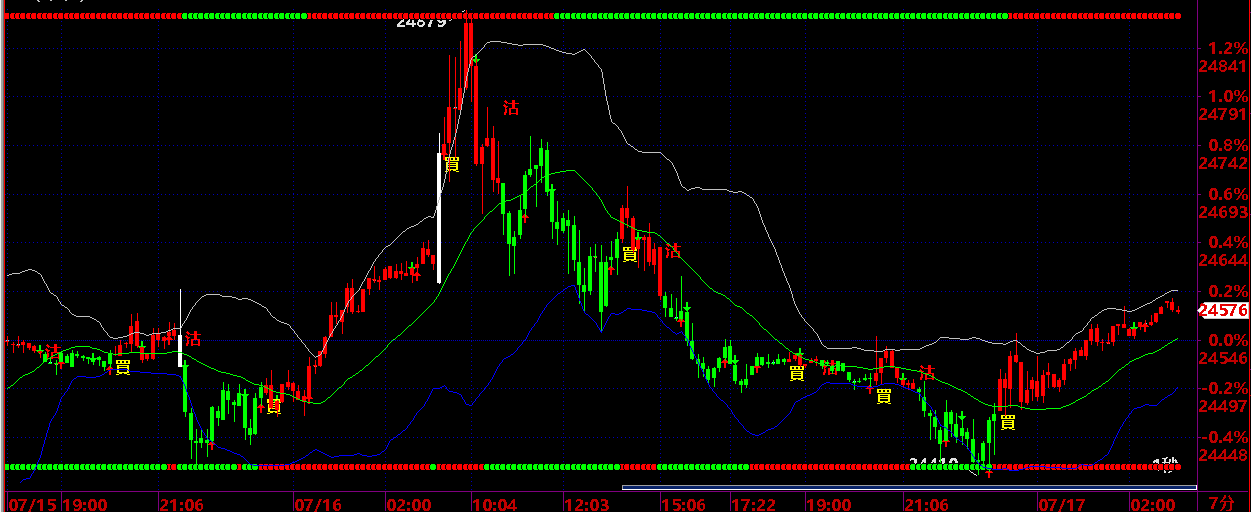This screenshot has width=1251, height=512.
Task: Click the 1.2% percentage axis label
Action: coord(1227,48)
